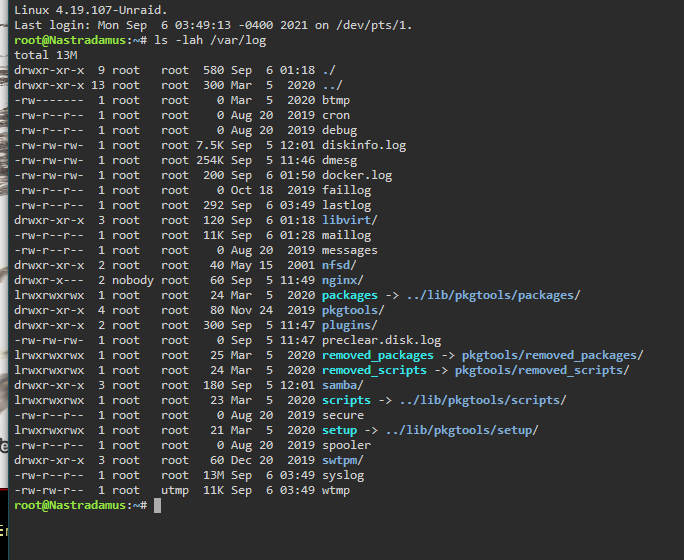Viewport: 684px width, 560px height.
Task: Select the docker.log filename
Action: (357, 176)
